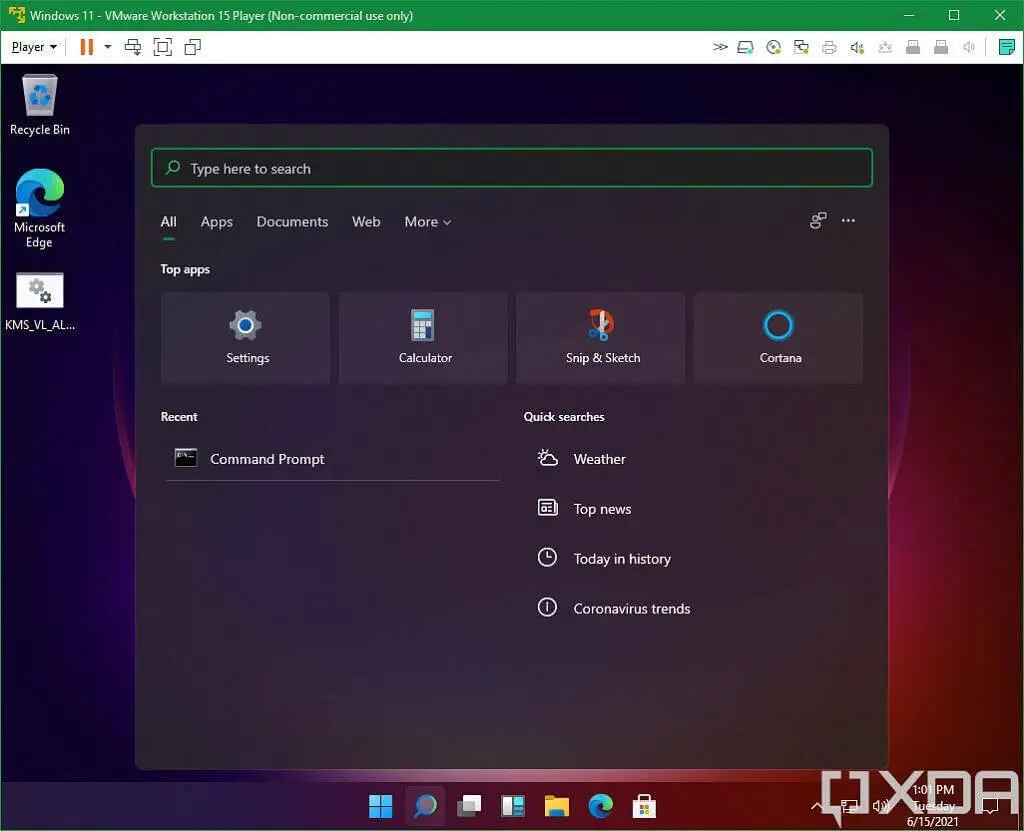Viewport: 1024px width, 831px height.
Task: Click the CD/DVD drive icon in VMware toolbar
Action: tap(771, 47)
